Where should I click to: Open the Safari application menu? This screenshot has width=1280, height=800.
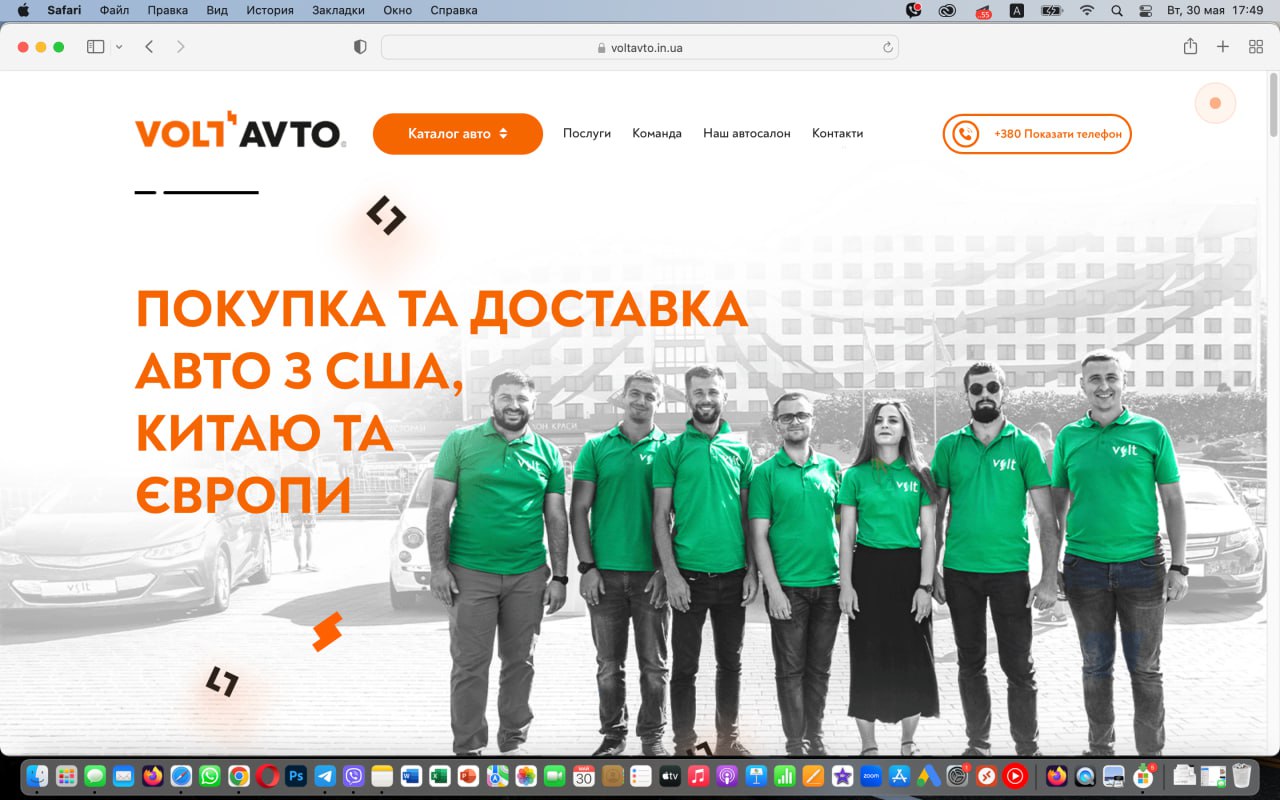[64, 10]
